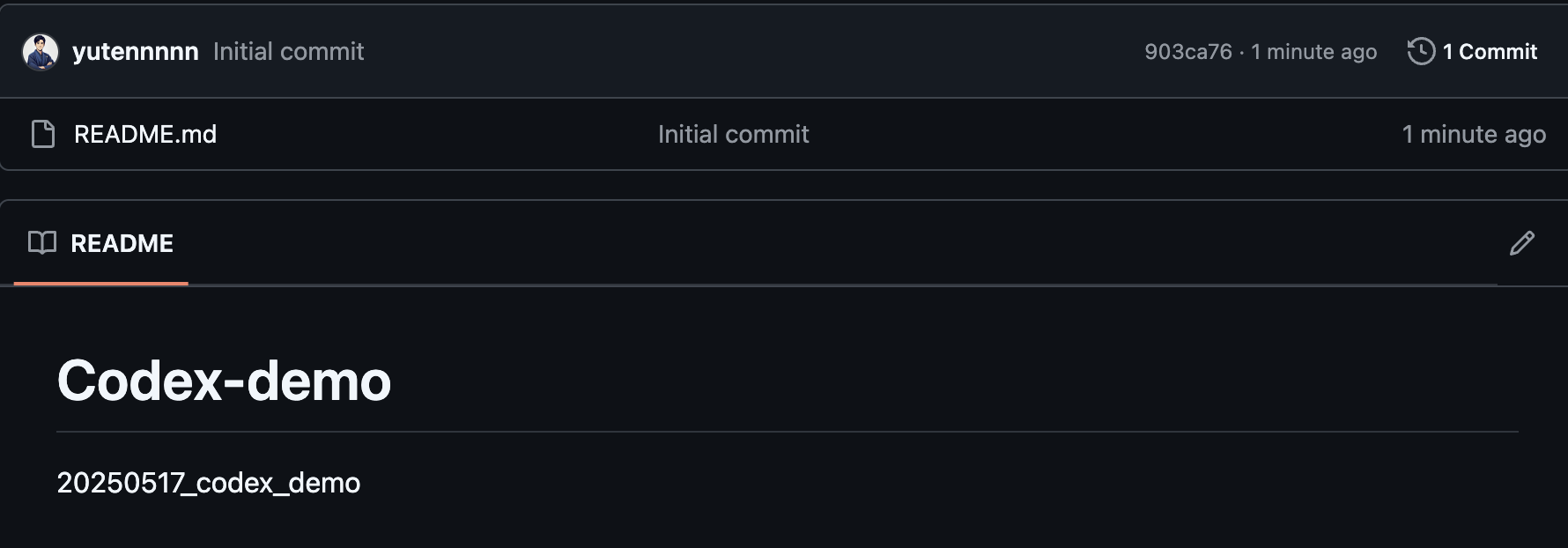The image size is (1568, 548).
Task: Open the latest commit message beside yutennnnn
Action: (x=288, y=52)
